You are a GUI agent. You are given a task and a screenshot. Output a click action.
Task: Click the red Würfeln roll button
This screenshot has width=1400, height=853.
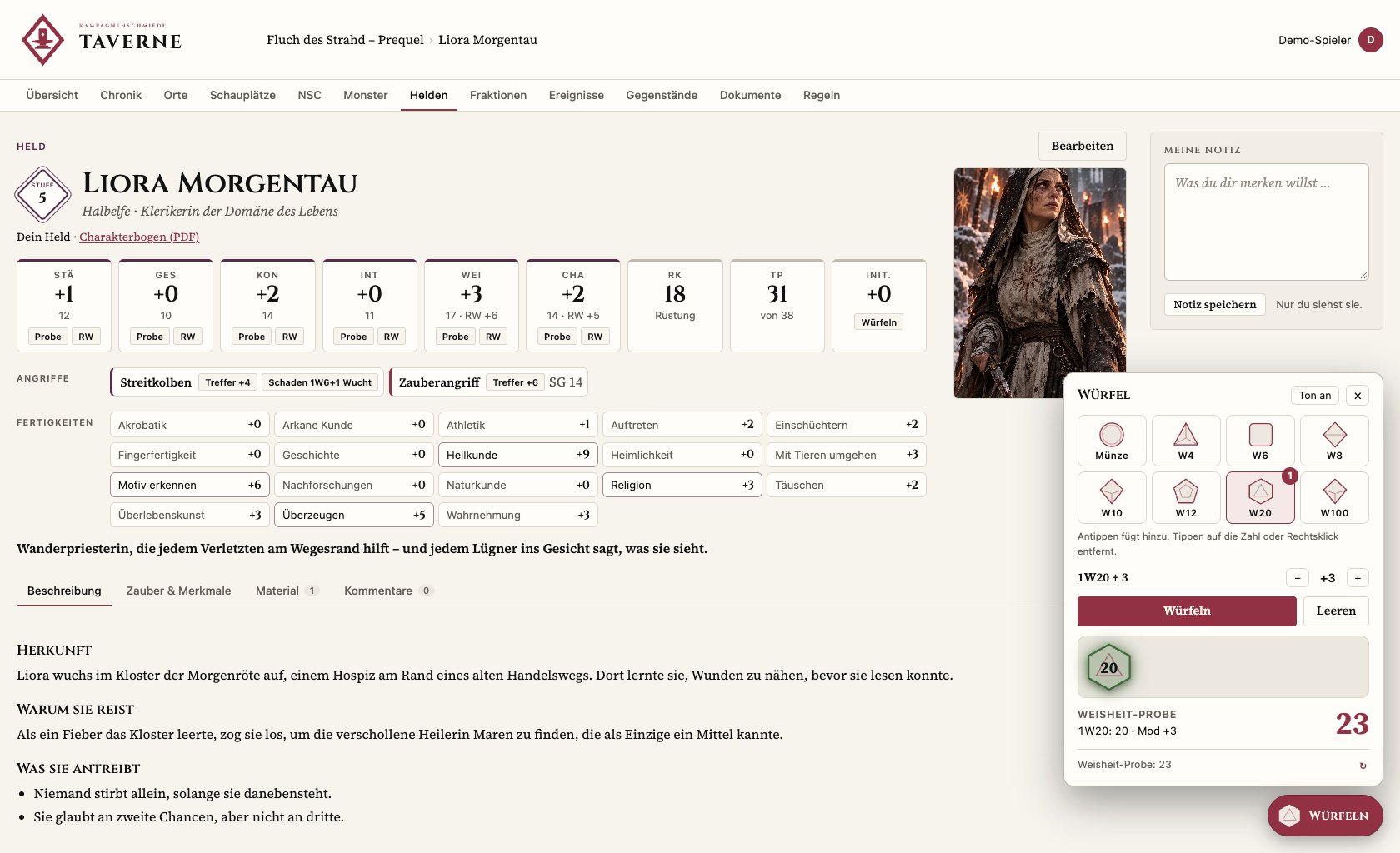[1187, 611]
